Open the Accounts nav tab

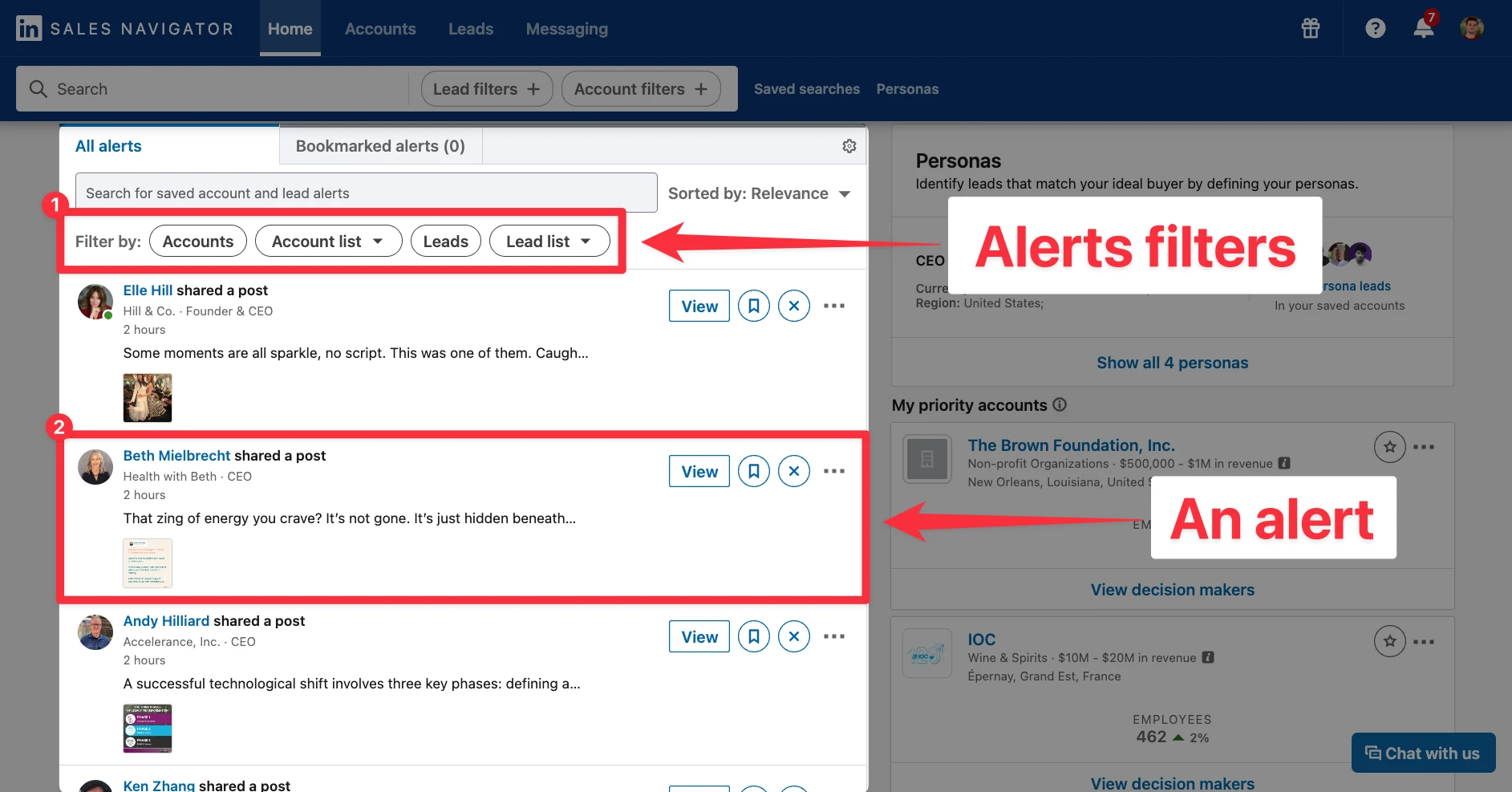[380, 29]
